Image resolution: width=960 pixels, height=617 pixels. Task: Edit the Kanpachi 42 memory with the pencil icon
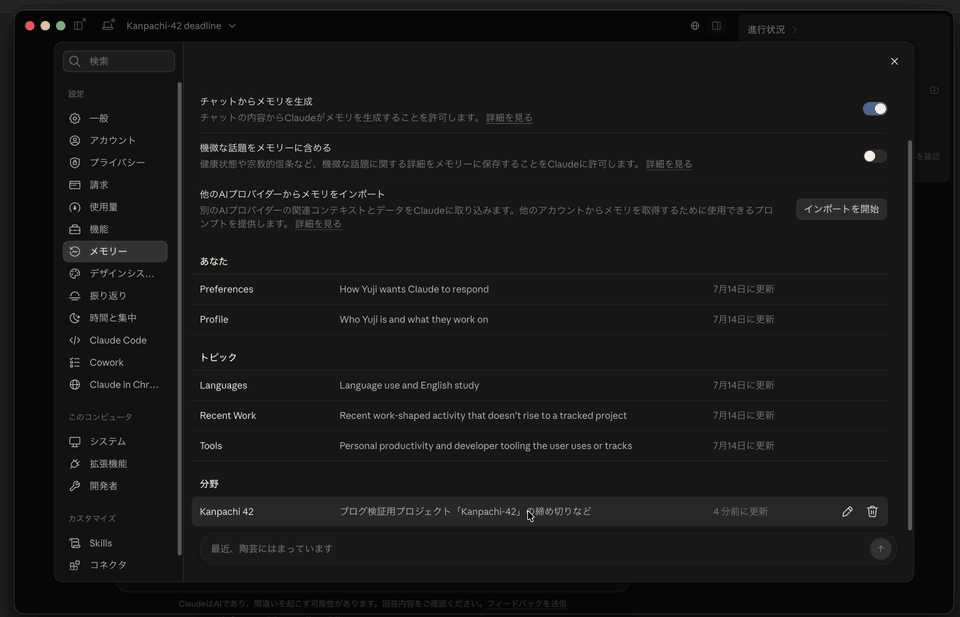(x=847, y=511)
